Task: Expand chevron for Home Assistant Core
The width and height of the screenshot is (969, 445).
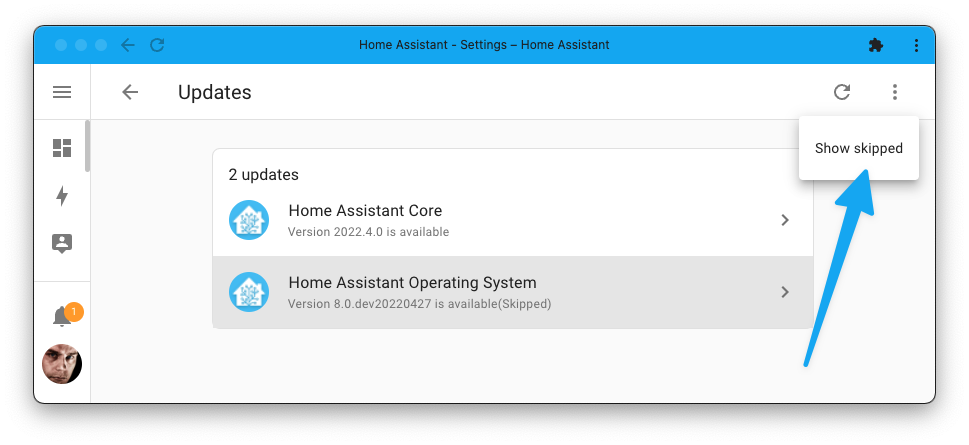Action: (x=785, y=220)
